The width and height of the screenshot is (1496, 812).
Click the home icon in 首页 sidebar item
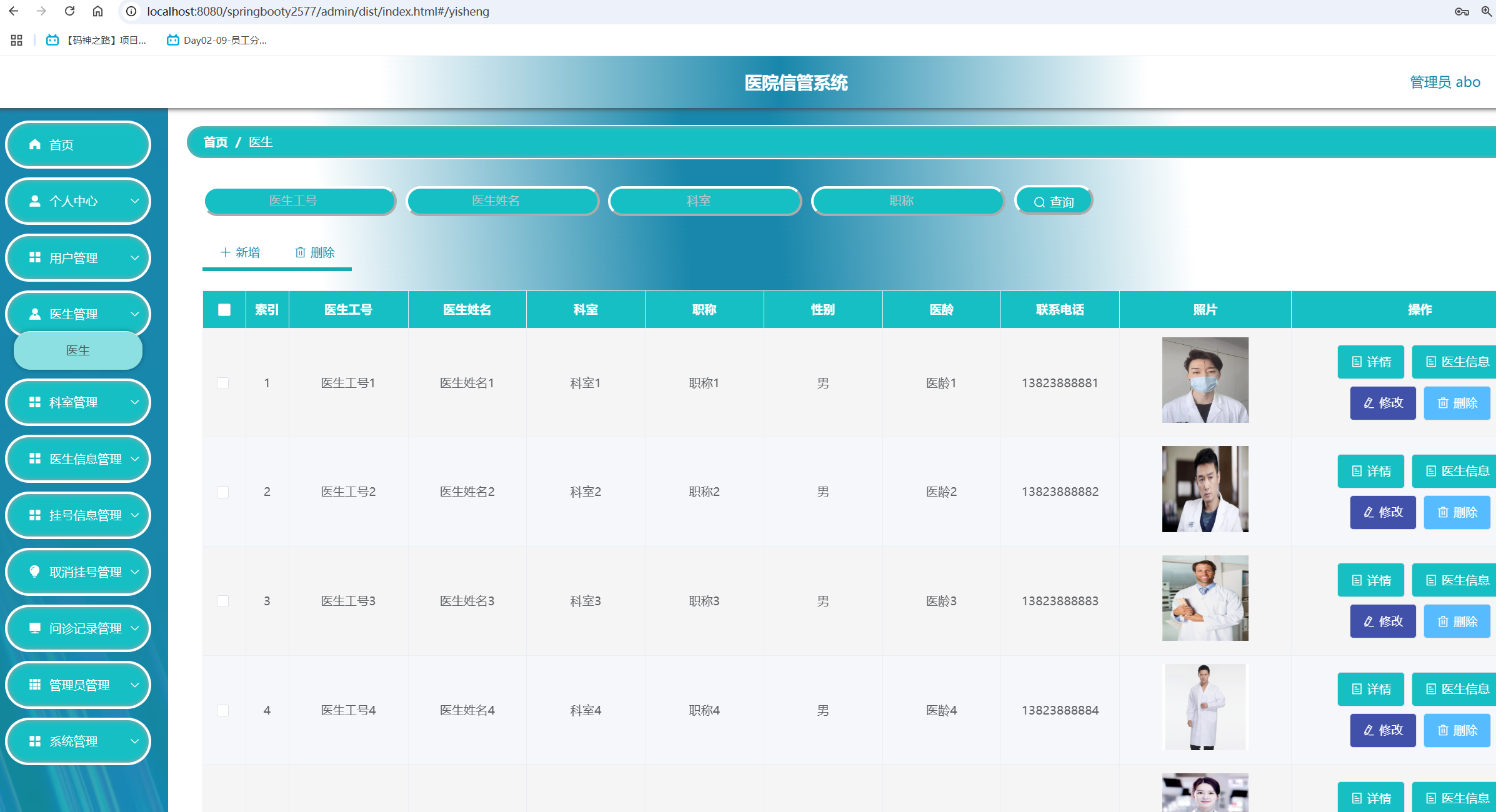coord(35,144)
